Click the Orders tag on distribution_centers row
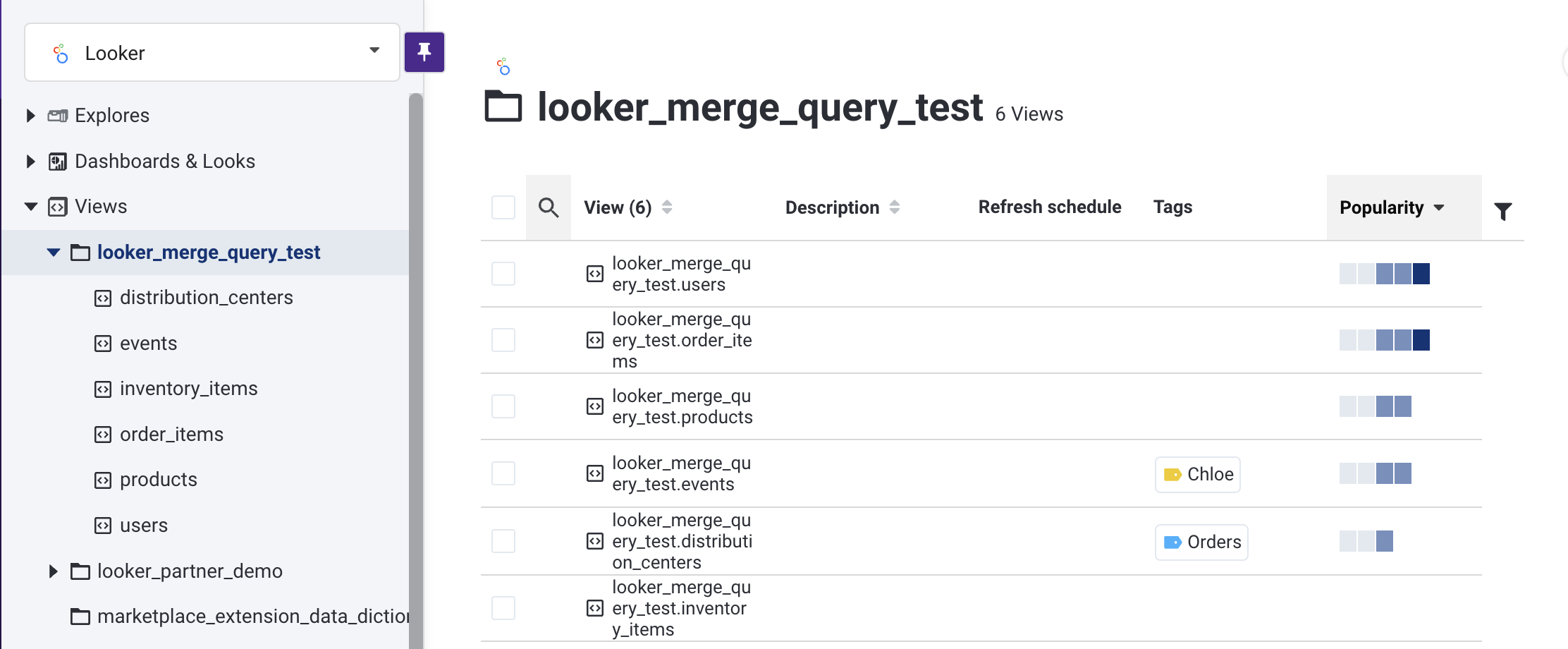1568x649 pixels. pyautogui.click(x=1201, y=542)
